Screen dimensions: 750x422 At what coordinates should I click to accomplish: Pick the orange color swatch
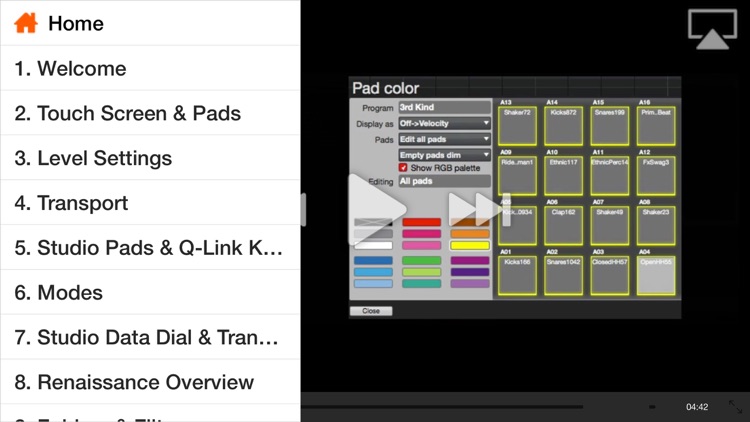[x=470, y=234]
